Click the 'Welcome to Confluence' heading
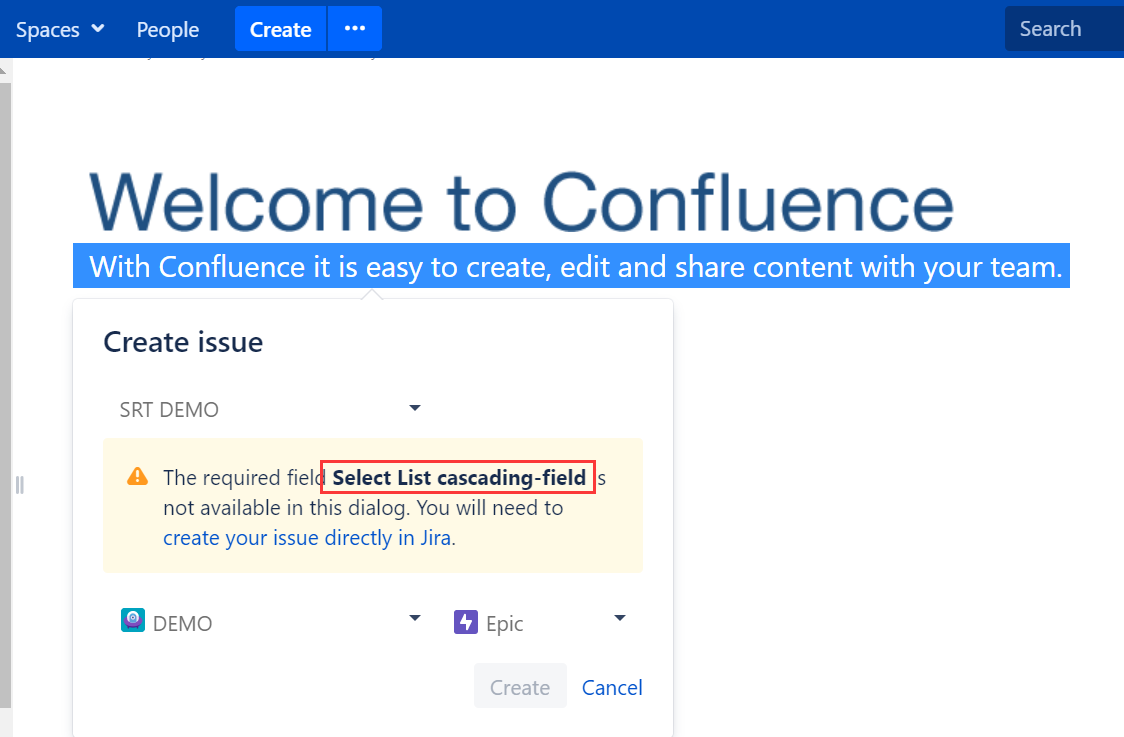 point(521,203)
